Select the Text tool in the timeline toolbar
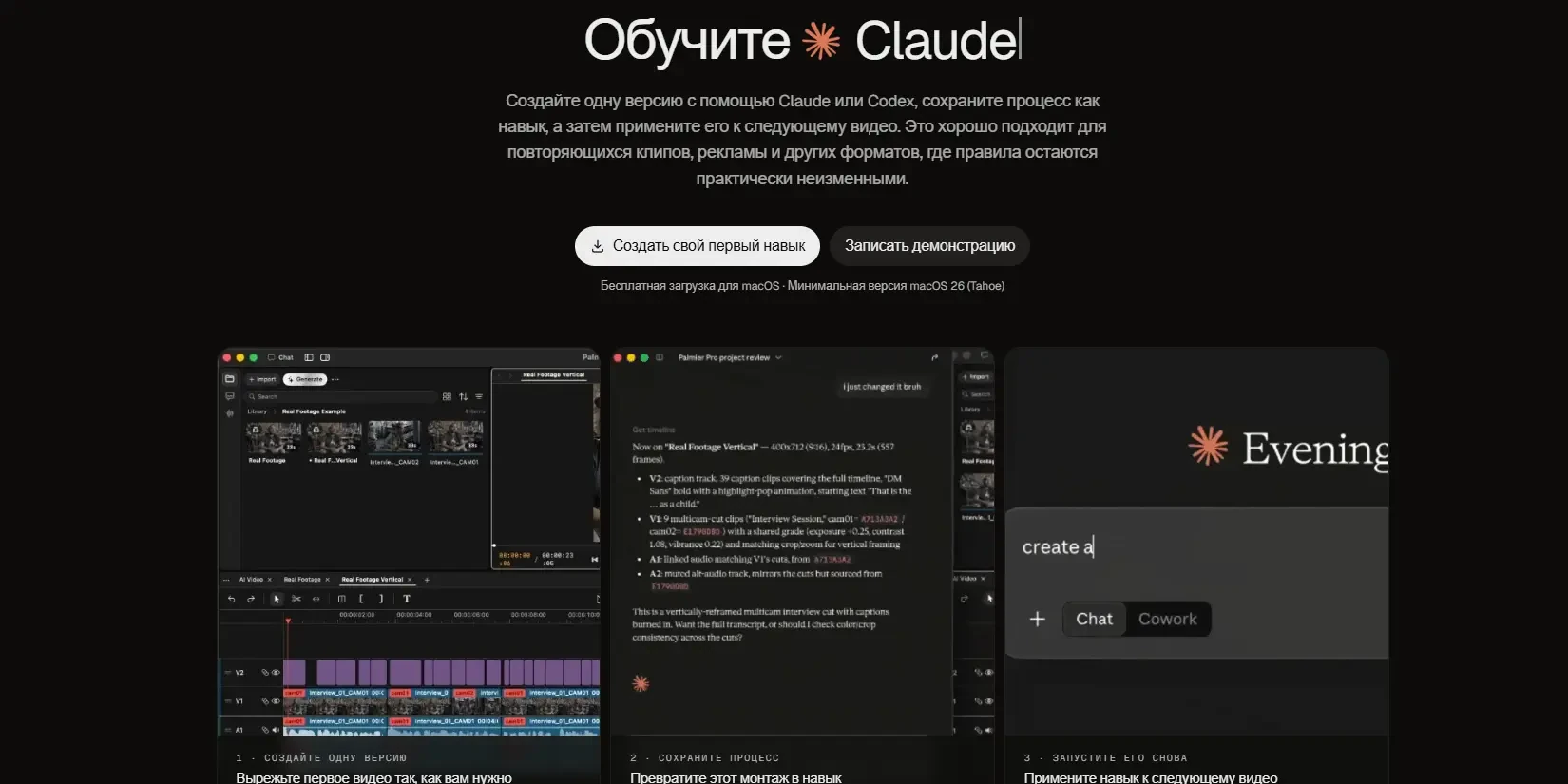This screenshot has width=1568, height=784. pos(407,600)
